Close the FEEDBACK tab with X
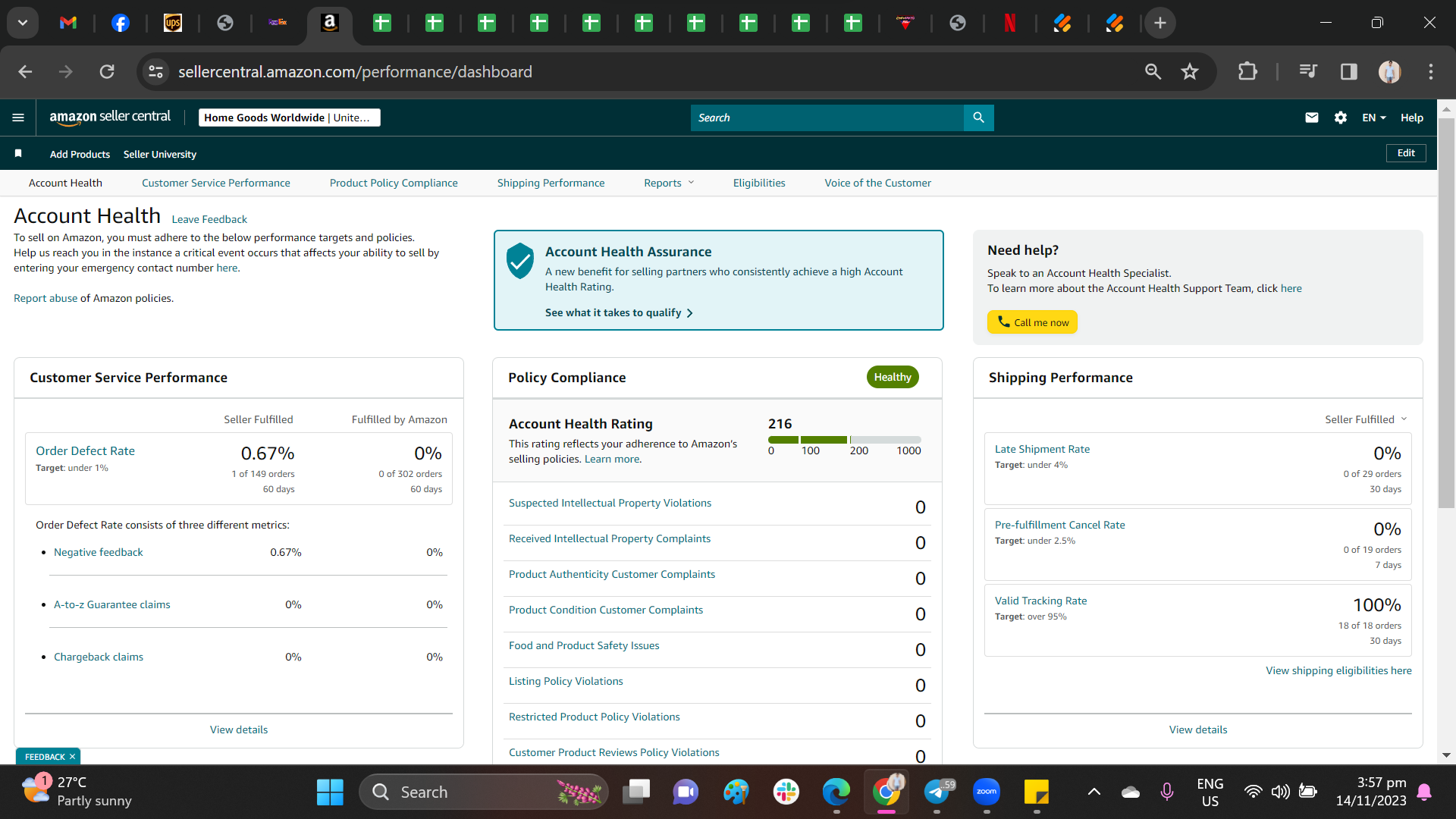This screenshot has height=819, width=1456. click(72, 757)
